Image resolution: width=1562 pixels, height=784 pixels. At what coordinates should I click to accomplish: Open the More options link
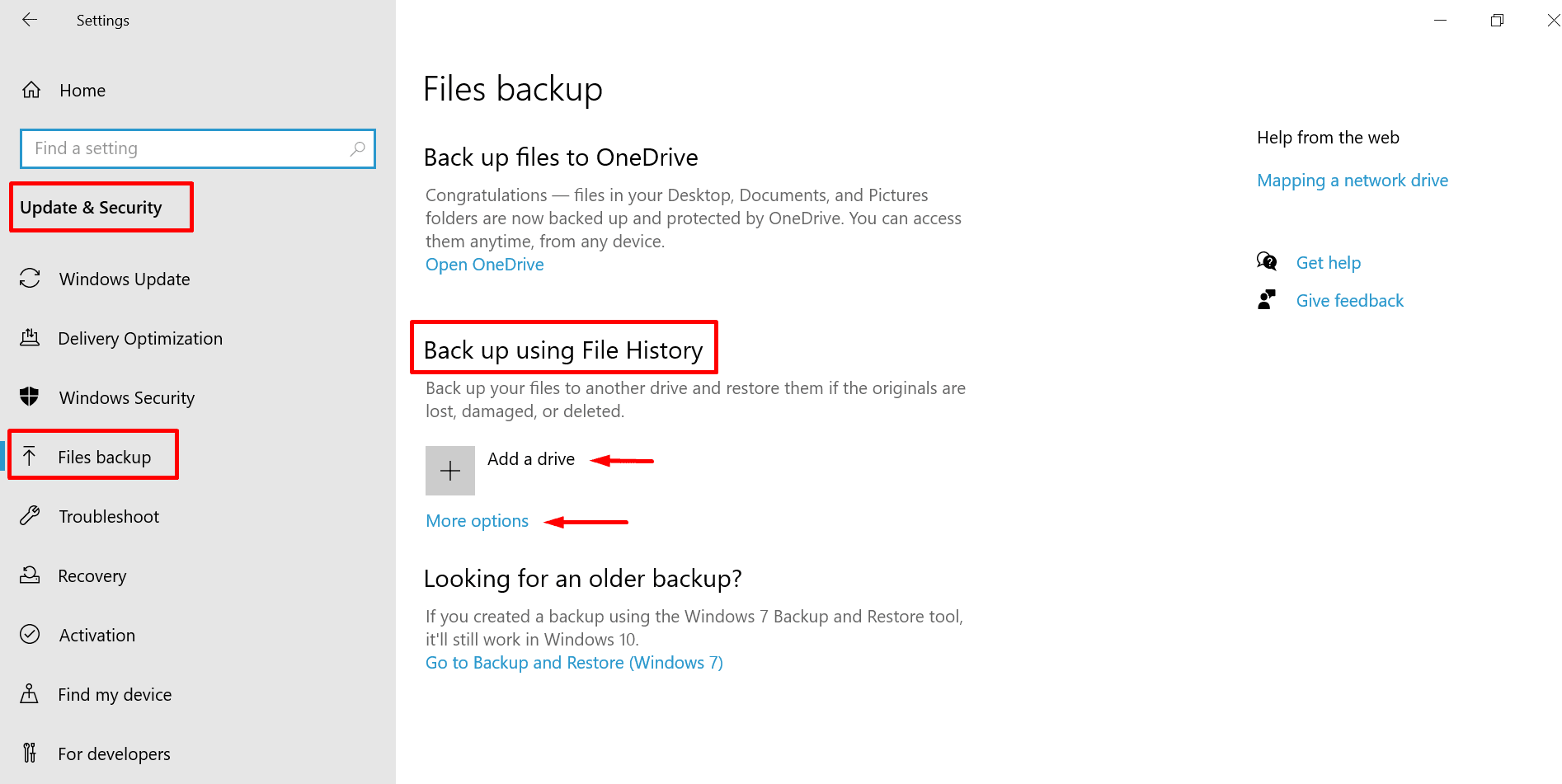pos(477,521)
